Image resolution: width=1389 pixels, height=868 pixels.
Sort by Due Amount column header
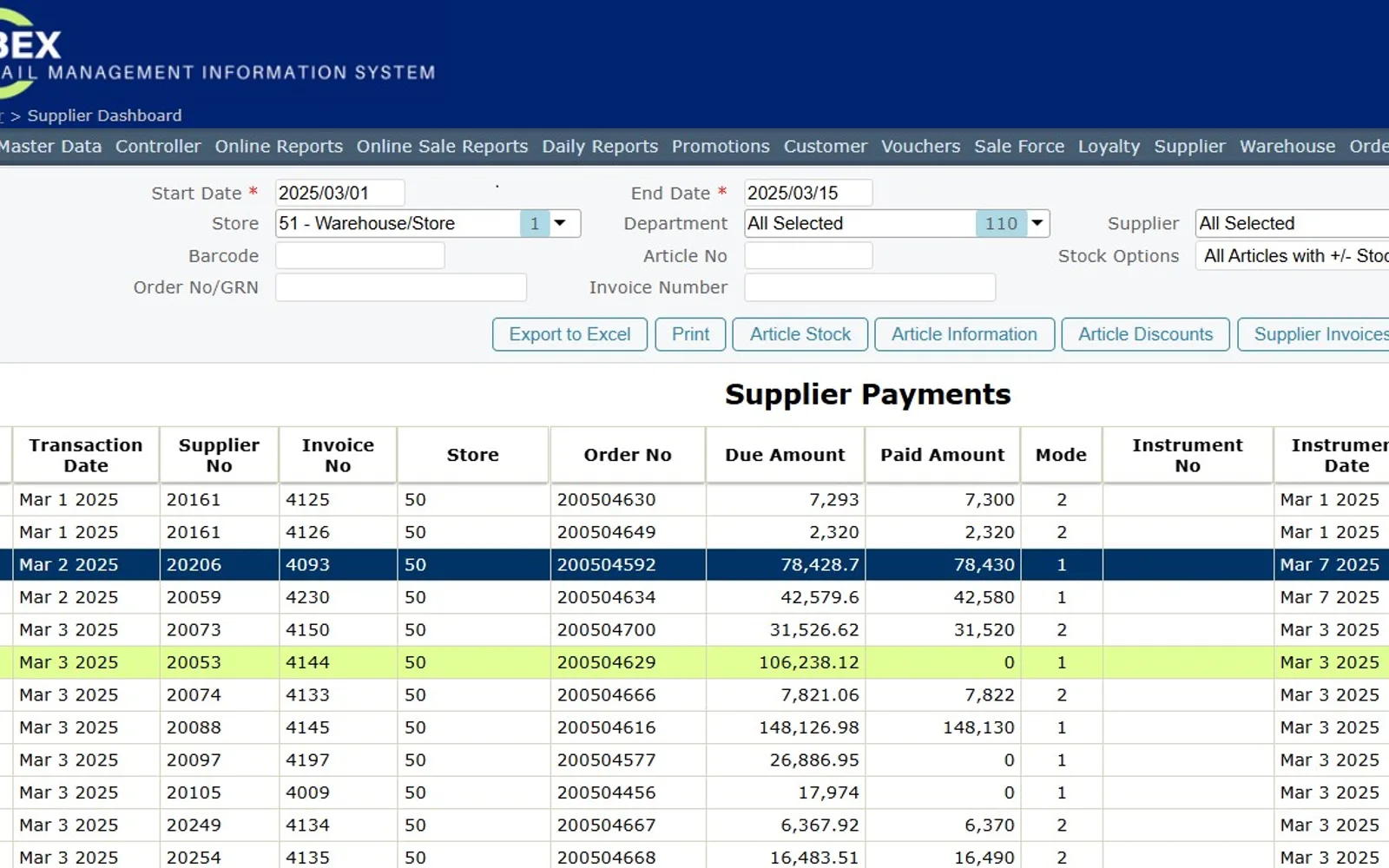pos(785,455)
